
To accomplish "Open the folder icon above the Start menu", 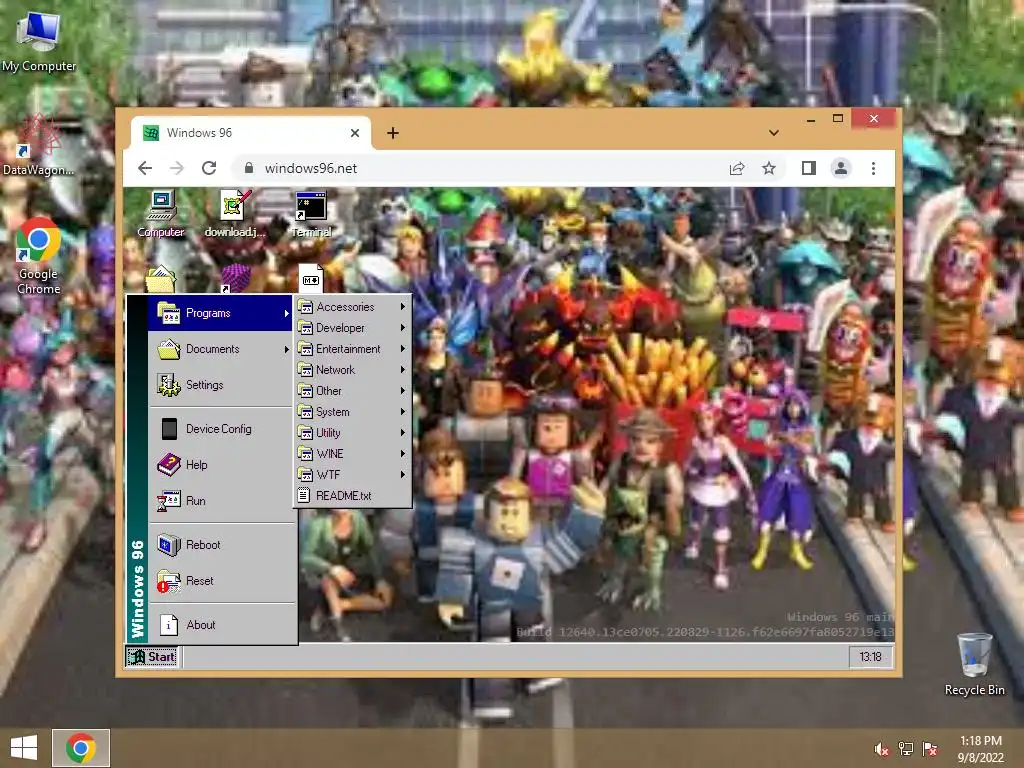I will pos(160,279).
